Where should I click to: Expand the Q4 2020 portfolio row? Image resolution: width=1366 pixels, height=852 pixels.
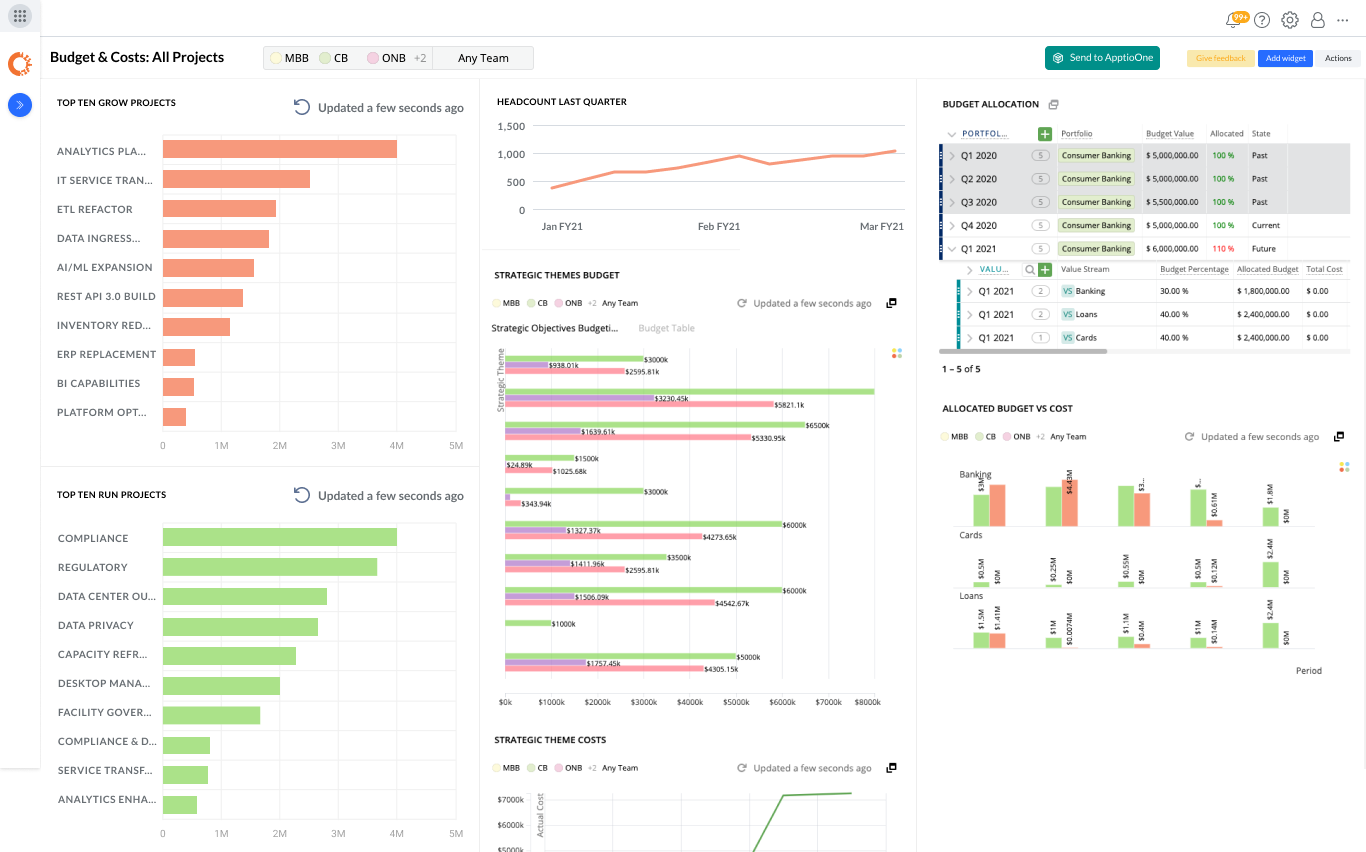pos(952,226)
